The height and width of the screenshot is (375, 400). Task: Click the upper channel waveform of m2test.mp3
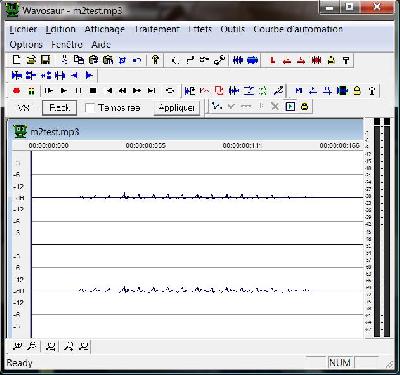[x=197, y=197]
